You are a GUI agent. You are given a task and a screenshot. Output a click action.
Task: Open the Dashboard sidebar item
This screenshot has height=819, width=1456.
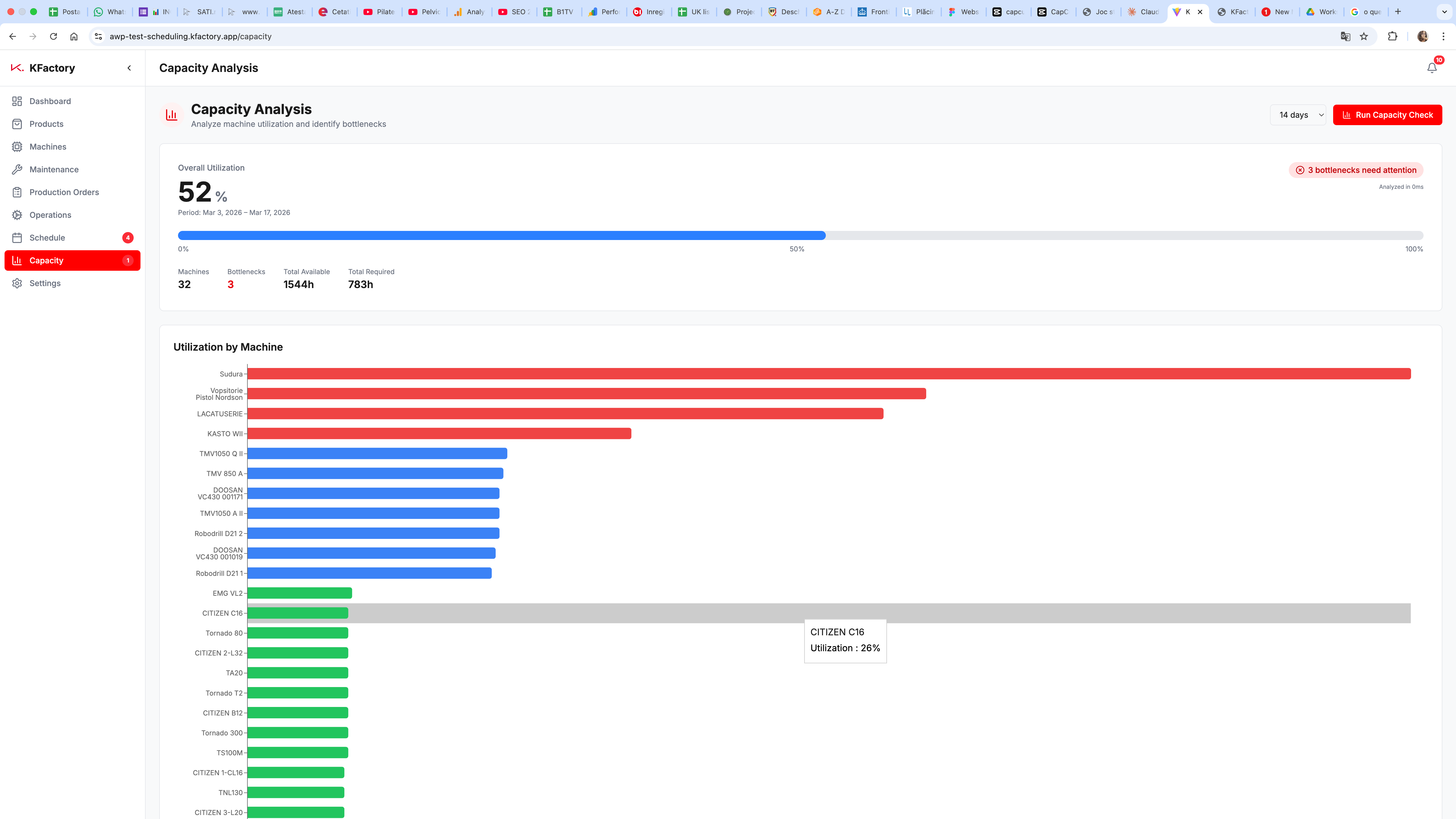pyautogui.click(x=72, y=101)
